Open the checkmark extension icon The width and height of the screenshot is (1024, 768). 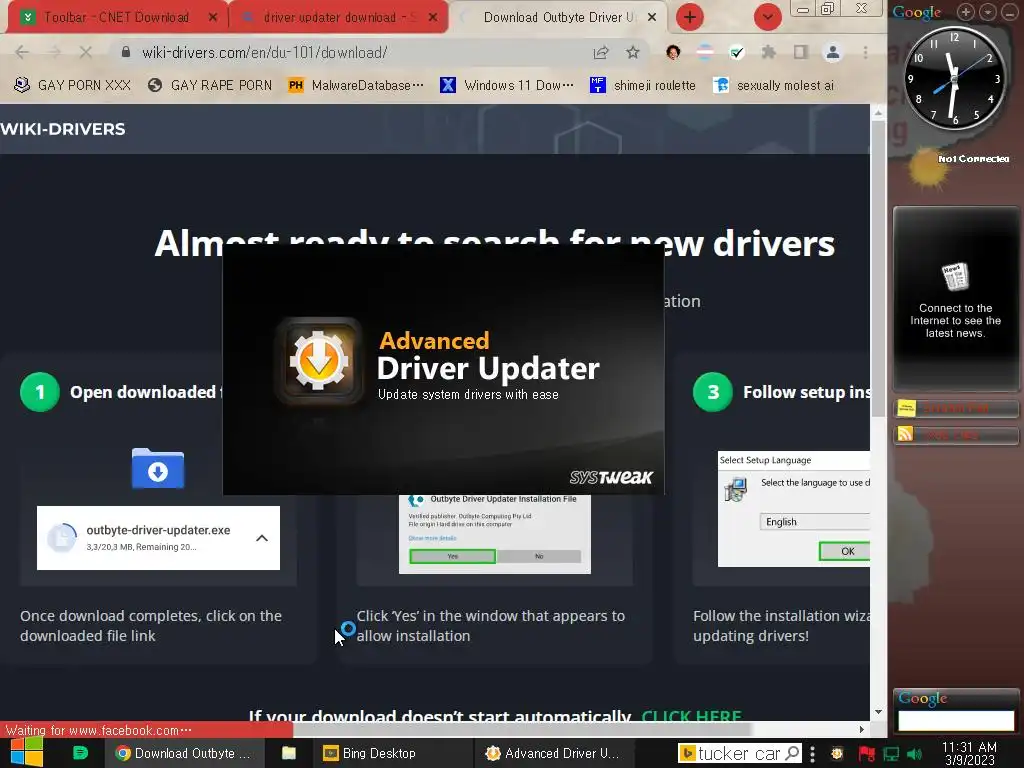coord(737,52)
